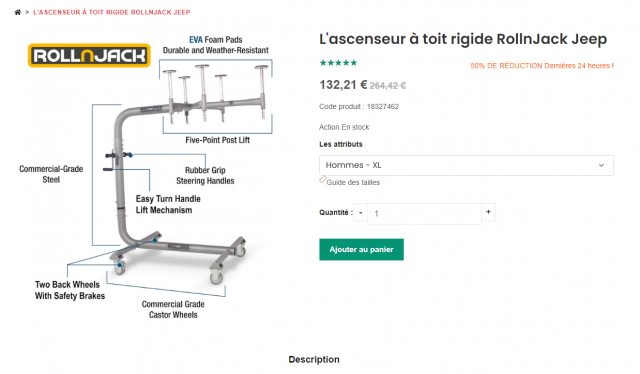Click the product title heading
Viewport: 640px width, 374px height.
click(463, 39)
